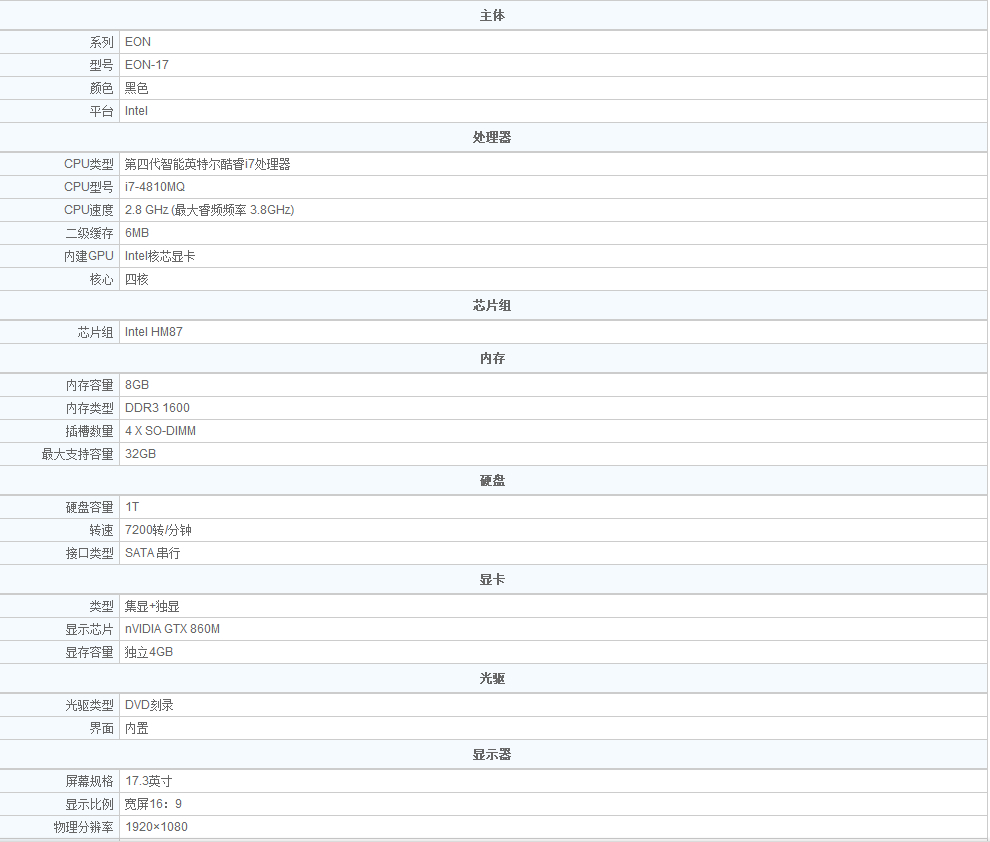Click the DVD刻录 optical drive value

click(x=149, y=705)
